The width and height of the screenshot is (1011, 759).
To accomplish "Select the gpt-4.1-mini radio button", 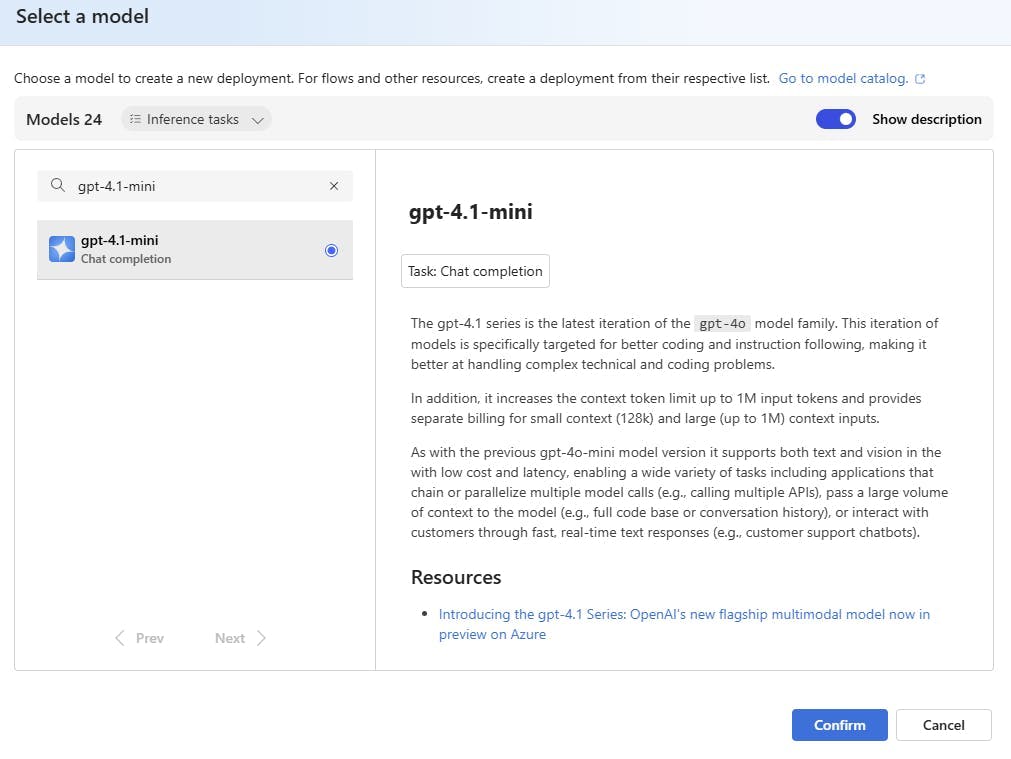I will pos(331,250).
